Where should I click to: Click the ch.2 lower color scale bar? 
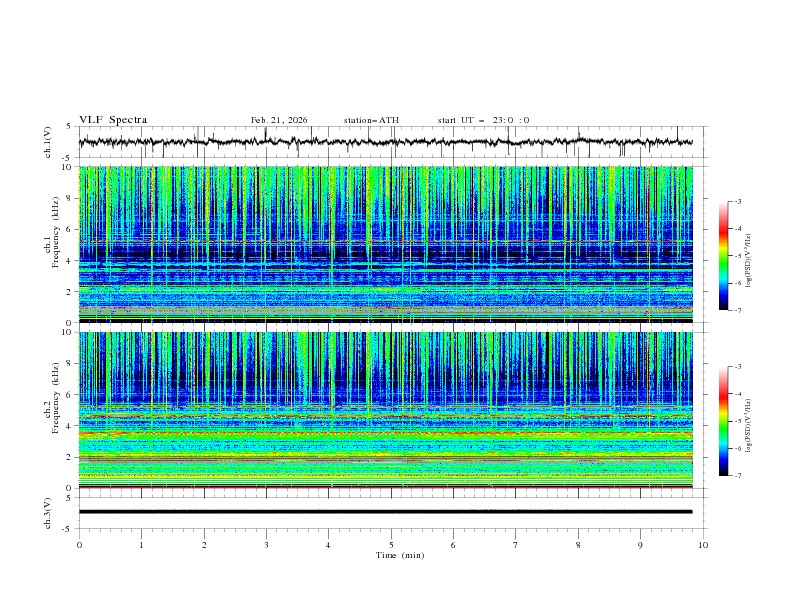tap(723, 421)
